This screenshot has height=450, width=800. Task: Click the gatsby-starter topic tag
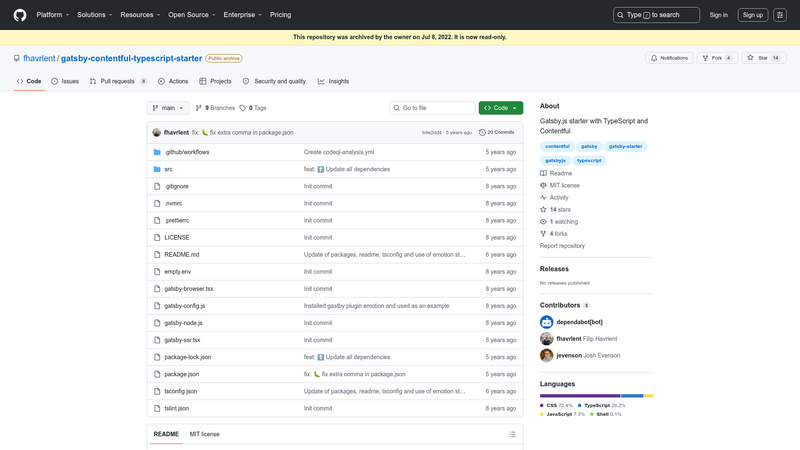click(x=626, y=146)
